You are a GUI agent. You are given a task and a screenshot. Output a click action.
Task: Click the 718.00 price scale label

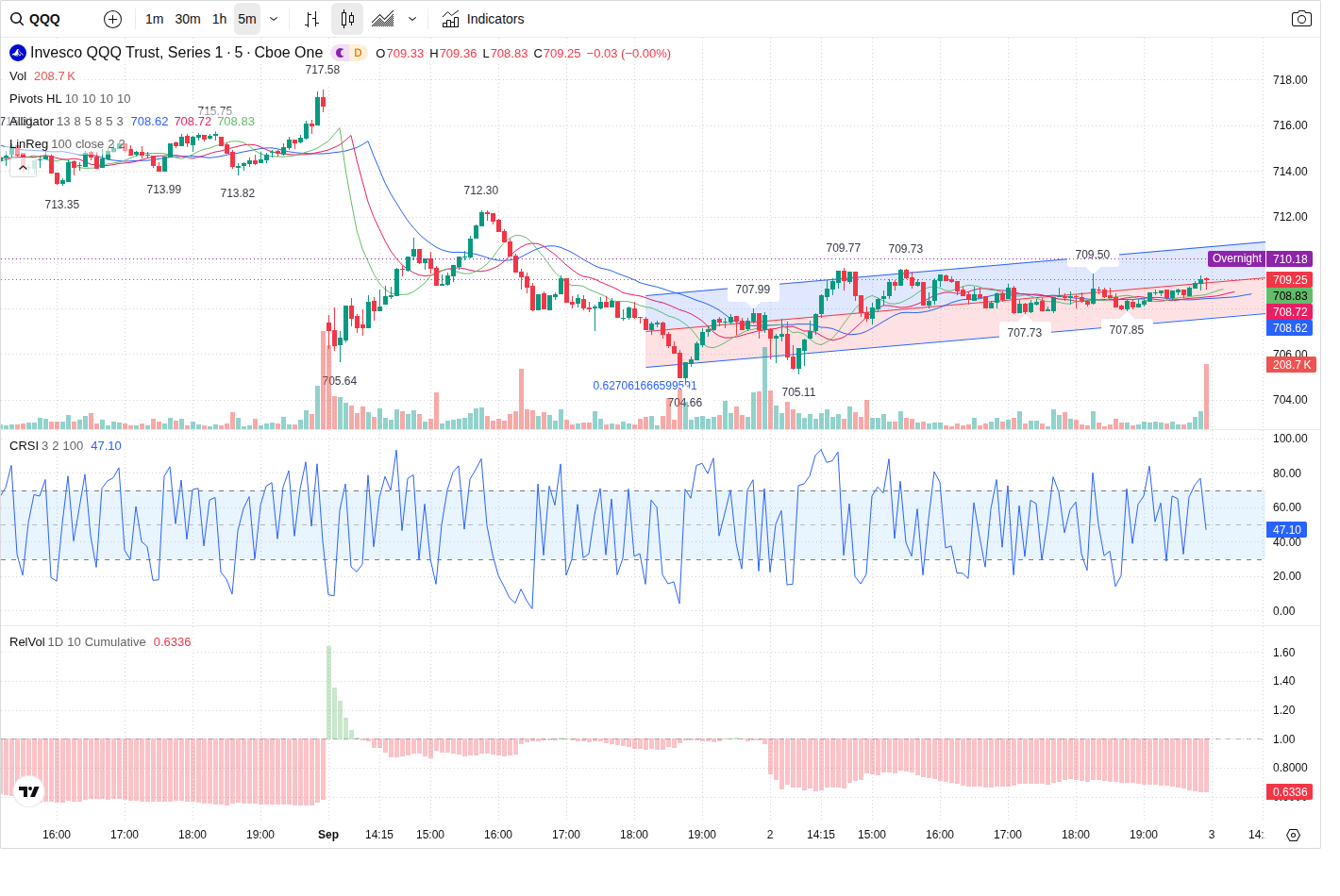1290,80
